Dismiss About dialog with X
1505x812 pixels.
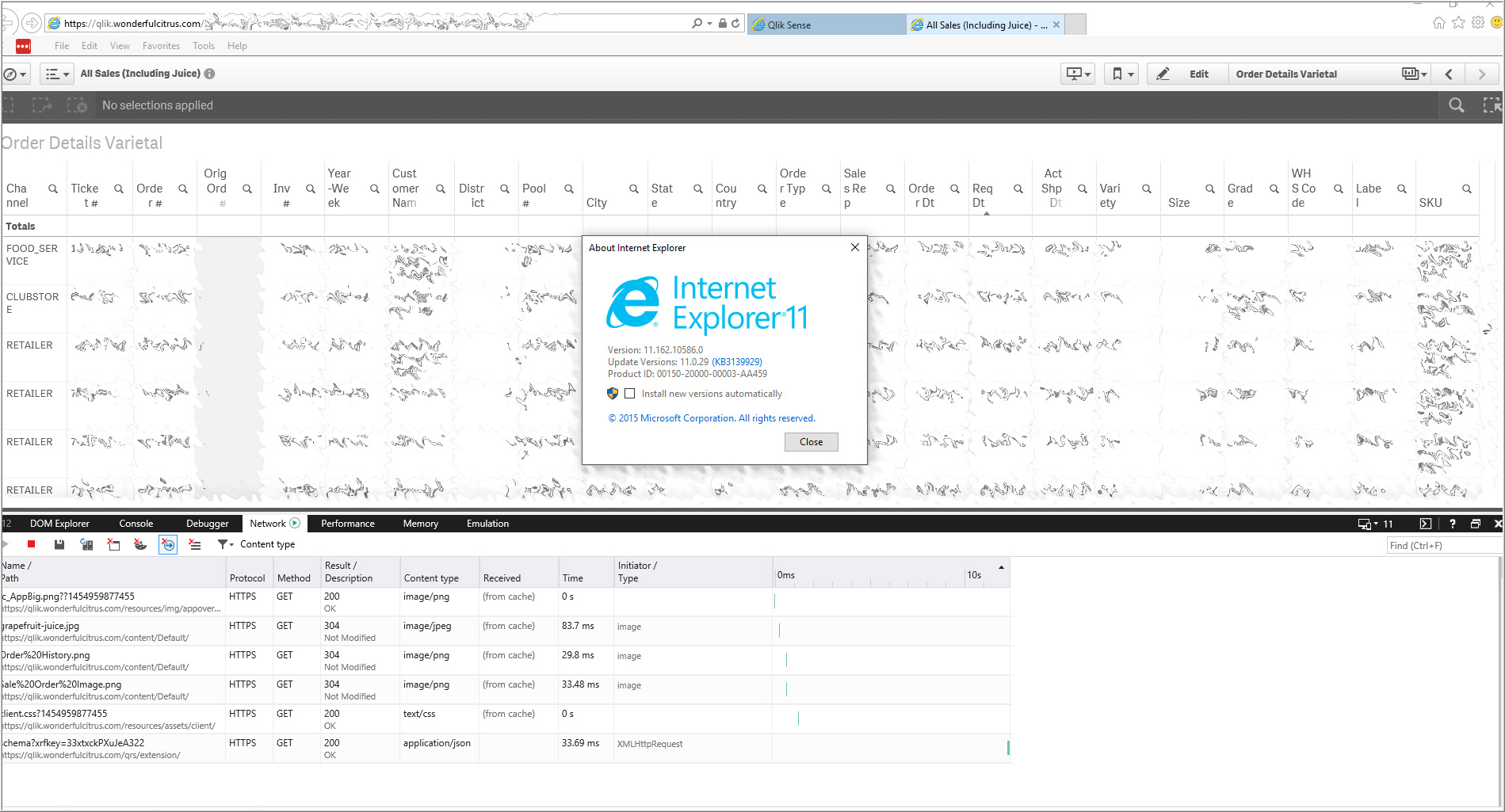click(x=854, y=247)
